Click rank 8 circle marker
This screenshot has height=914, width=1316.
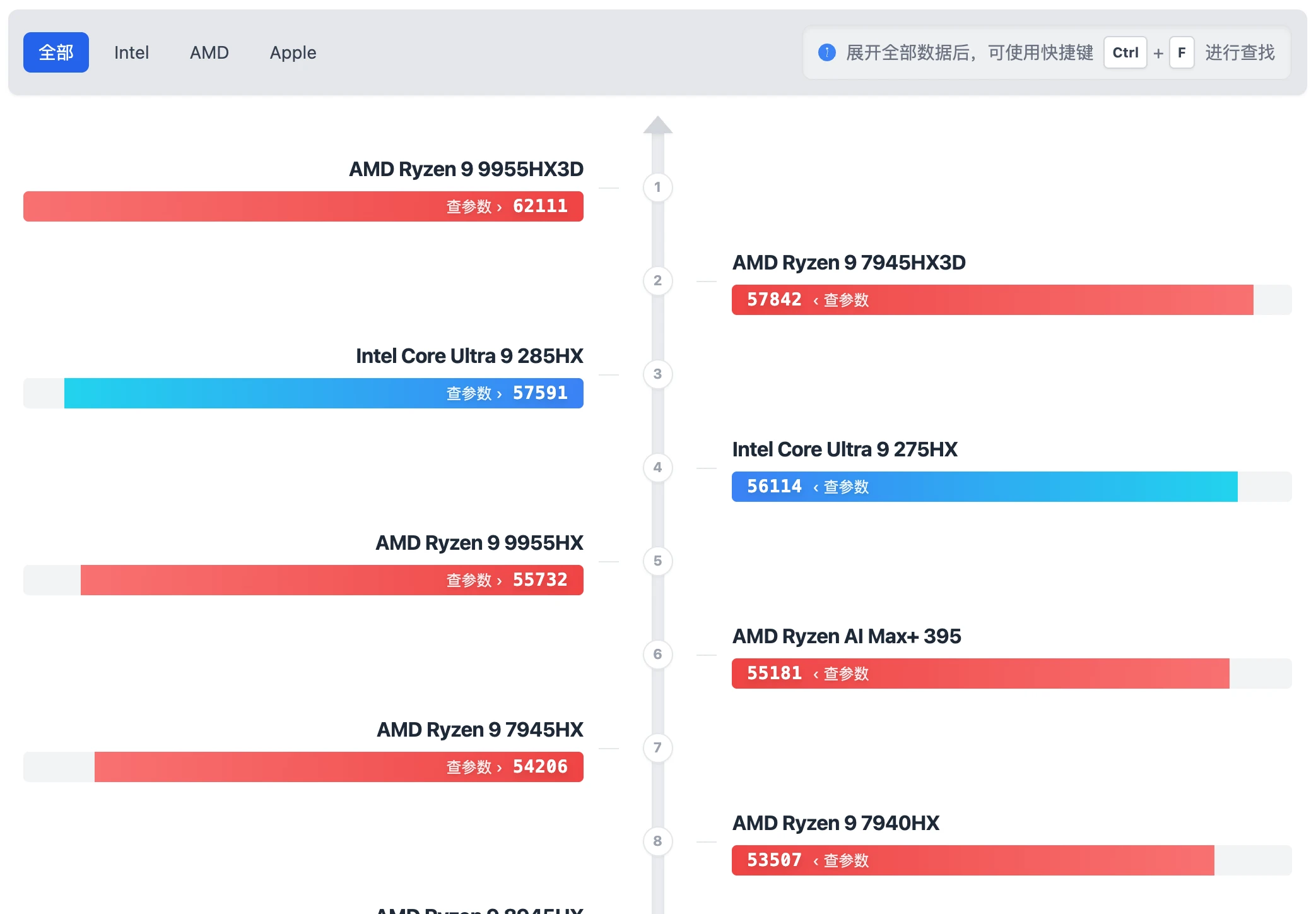pyautogui.click(x=657, y=841)
